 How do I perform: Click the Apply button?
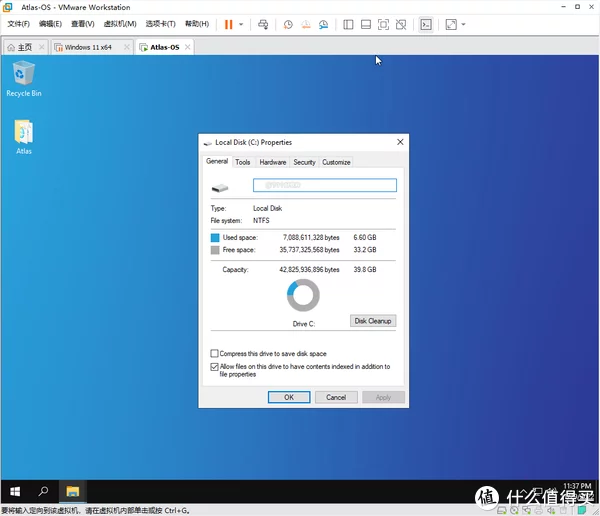(x=383, y=397)
